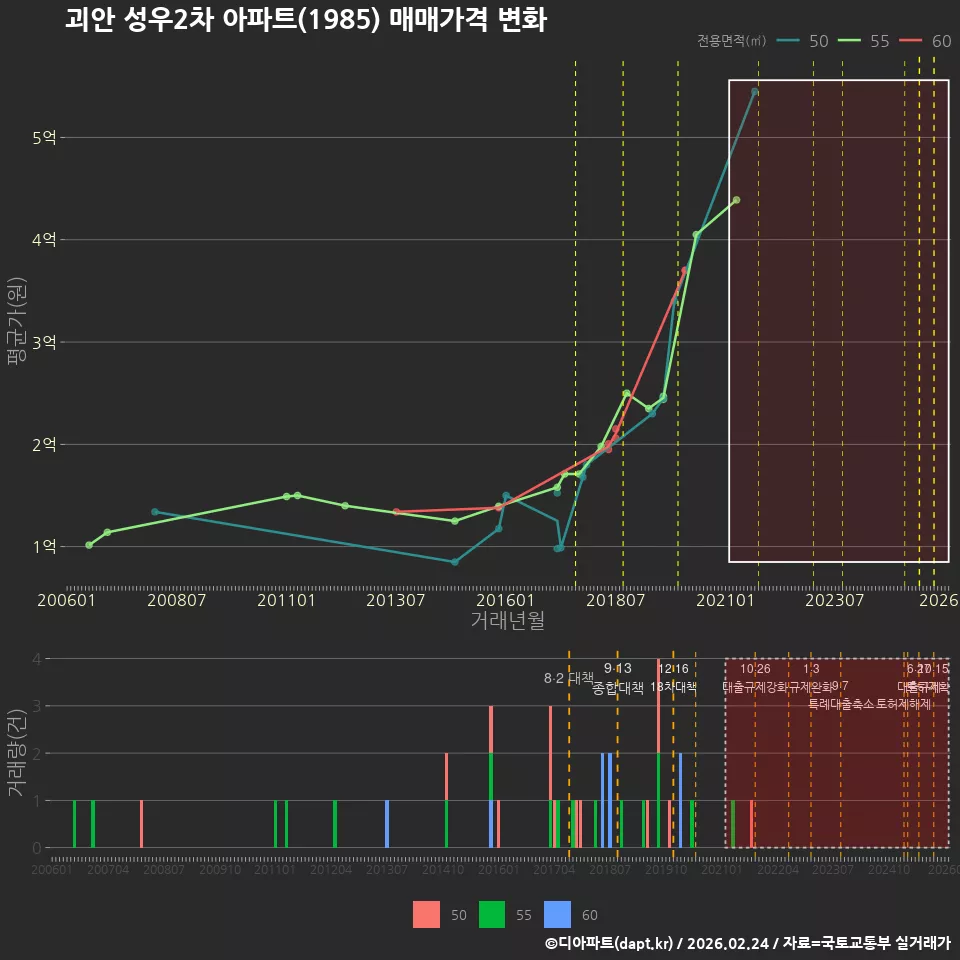The height and width of the screenshot is (960, 960).
Task: Toggle the green 55 line legend entry at top
Action: (x=863, y=41)
